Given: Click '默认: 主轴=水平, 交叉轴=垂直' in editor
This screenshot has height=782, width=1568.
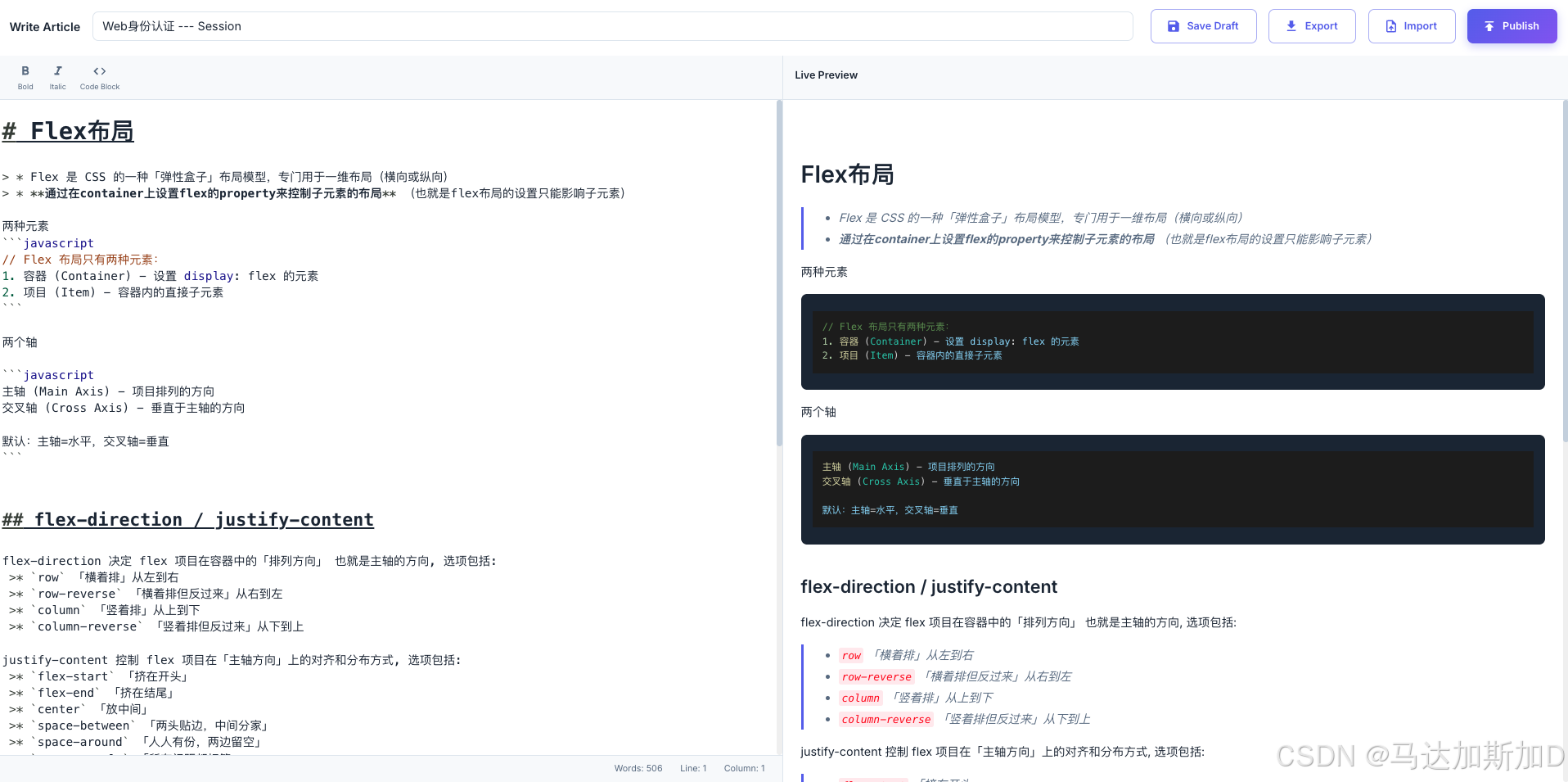Looking at the screenshot, I should click(x=86, y=441).
